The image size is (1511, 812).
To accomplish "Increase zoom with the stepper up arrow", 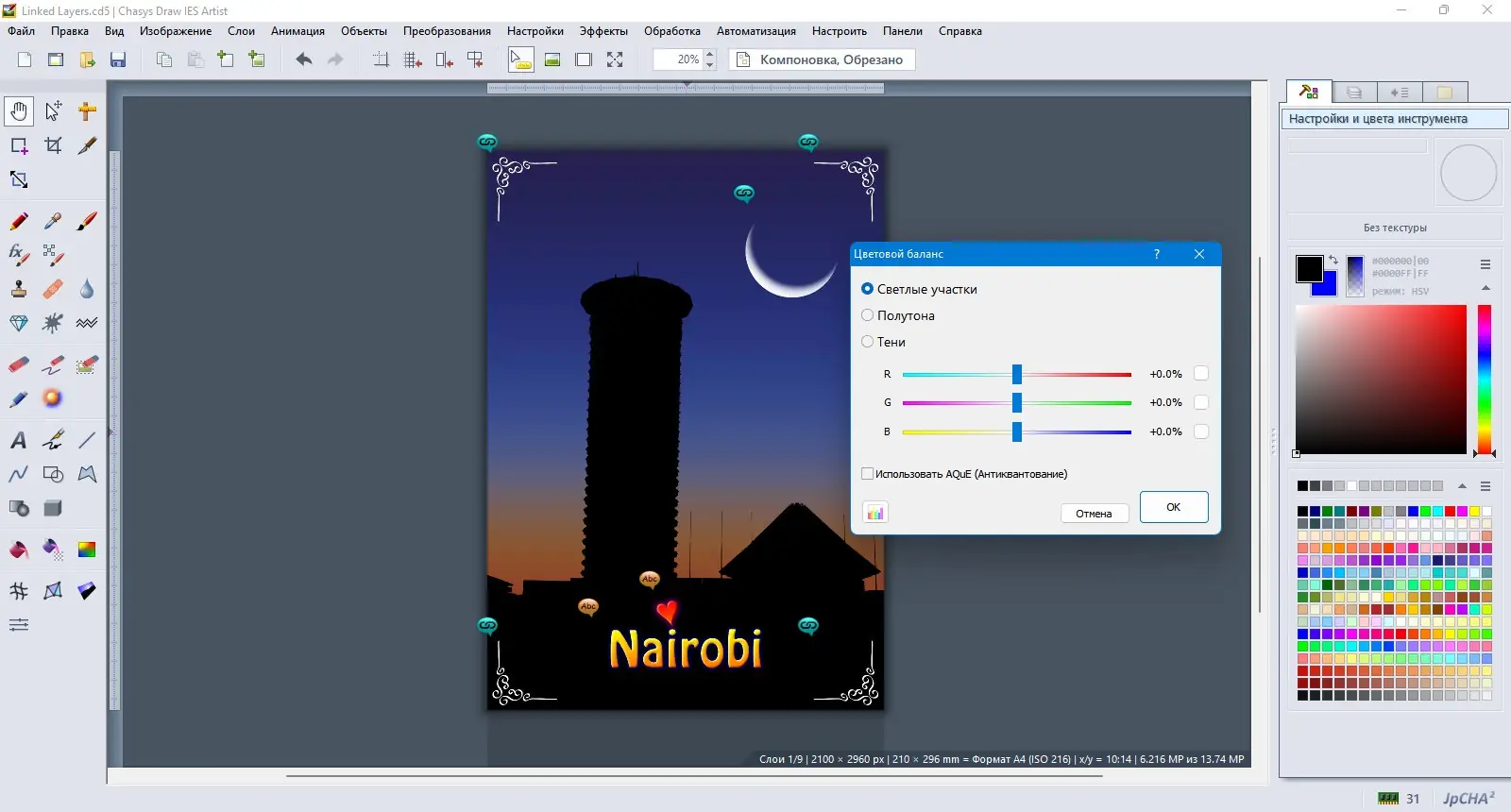I will point(710,54).
